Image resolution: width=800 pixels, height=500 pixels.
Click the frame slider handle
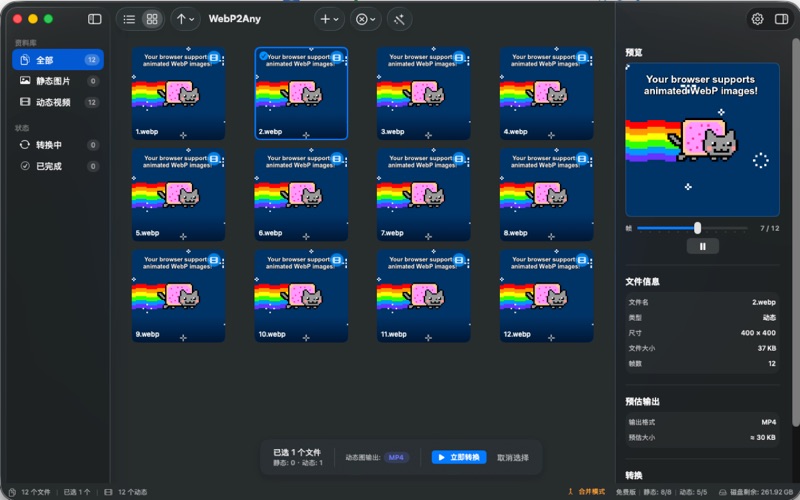(697, 228)
